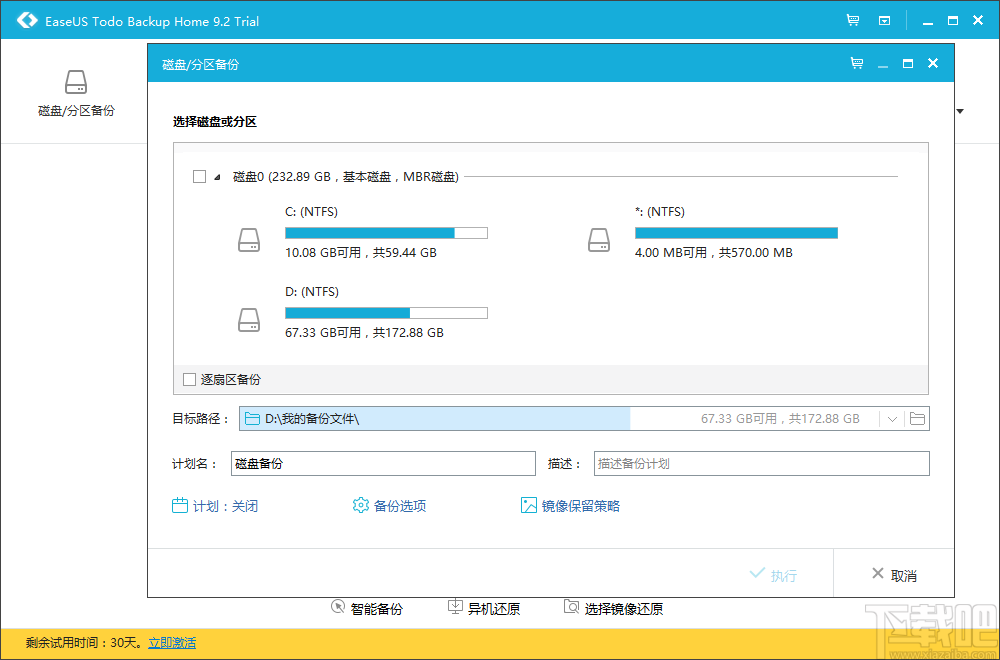Open 备份选项 via the gear icon
The height and width of the screenshot is (660, 1000).
360,506
